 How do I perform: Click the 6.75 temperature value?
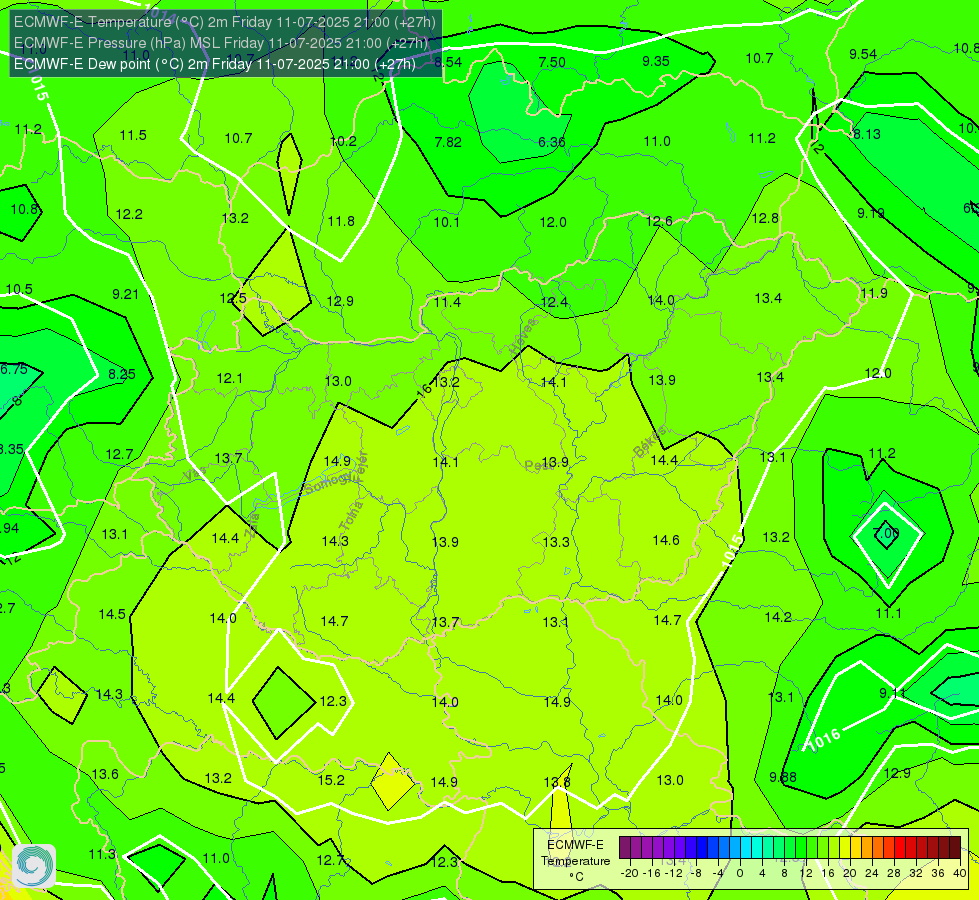[x=14, y=369]
